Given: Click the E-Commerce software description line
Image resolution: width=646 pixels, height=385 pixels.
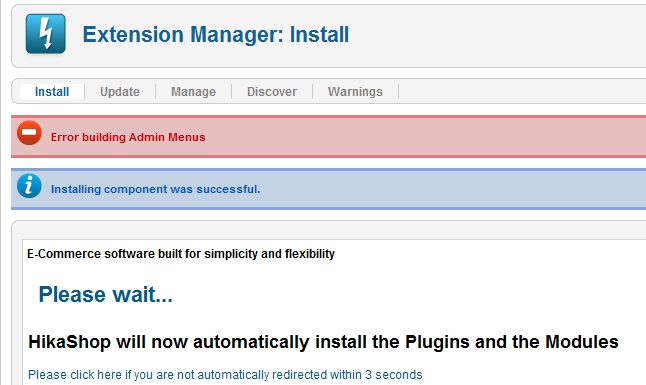Looking at the screenshot, I should pyautogui.click(x=181, y=254).
